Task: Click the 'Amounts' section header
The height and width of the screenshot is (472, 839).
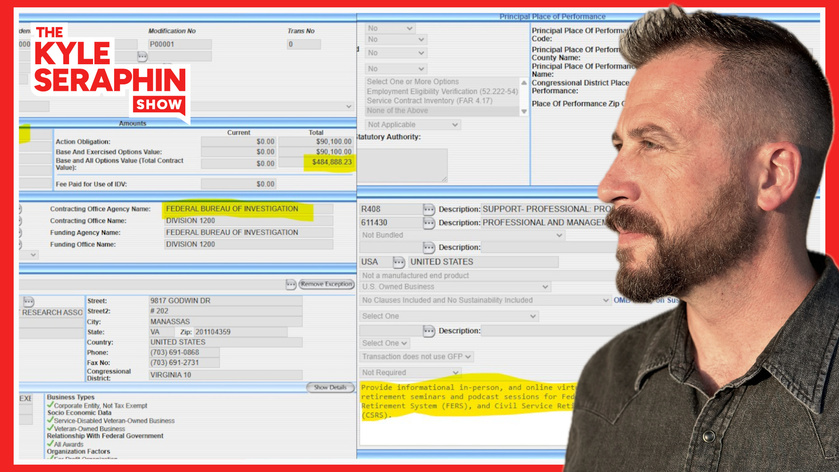Action: point(132,123)
